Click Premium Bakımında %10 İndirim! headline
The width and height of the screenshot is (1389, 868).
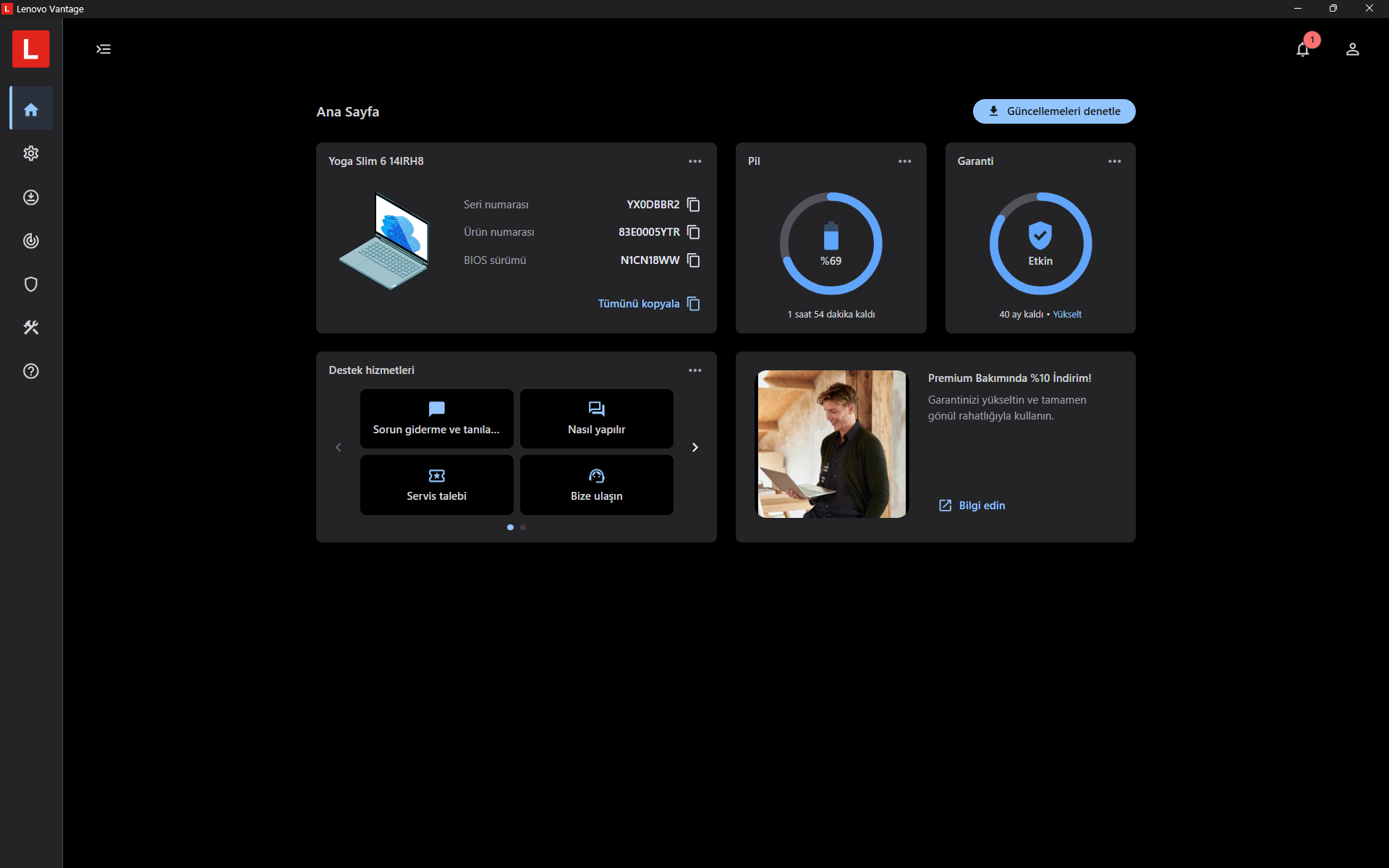(1010, 378)
